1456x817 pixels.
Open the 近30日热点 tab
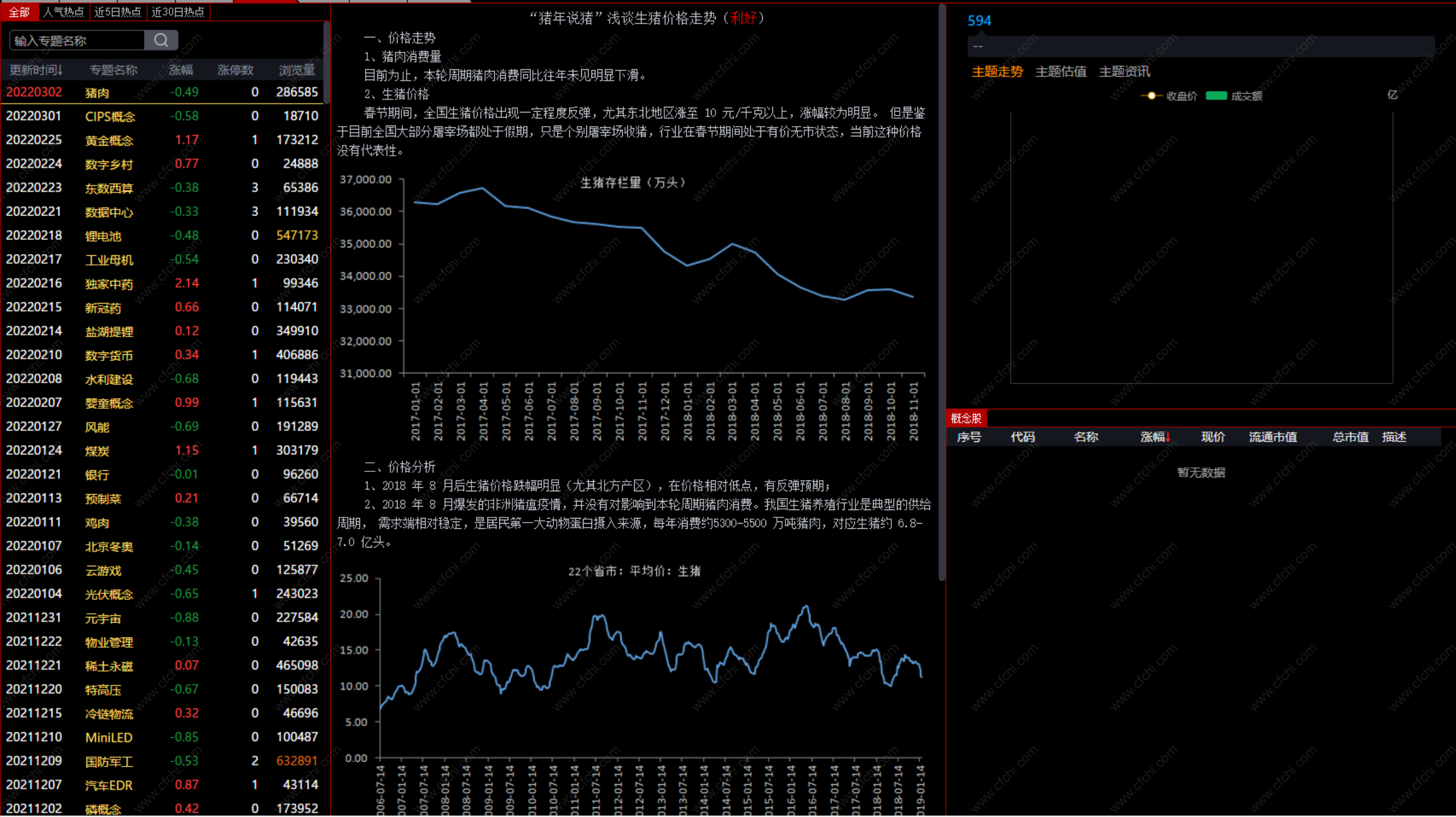tap(178, 12)
